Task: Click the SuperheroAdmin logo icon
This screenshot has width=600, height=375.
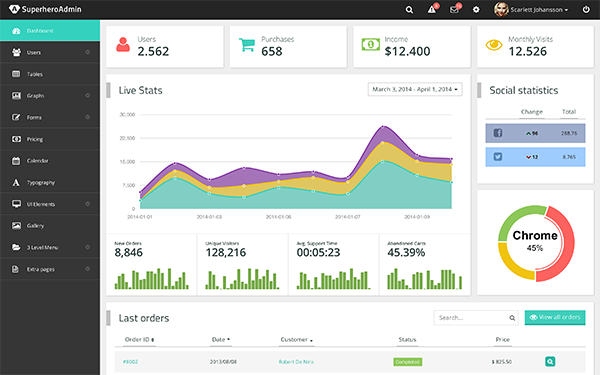Action: click(x=14, y=9)
